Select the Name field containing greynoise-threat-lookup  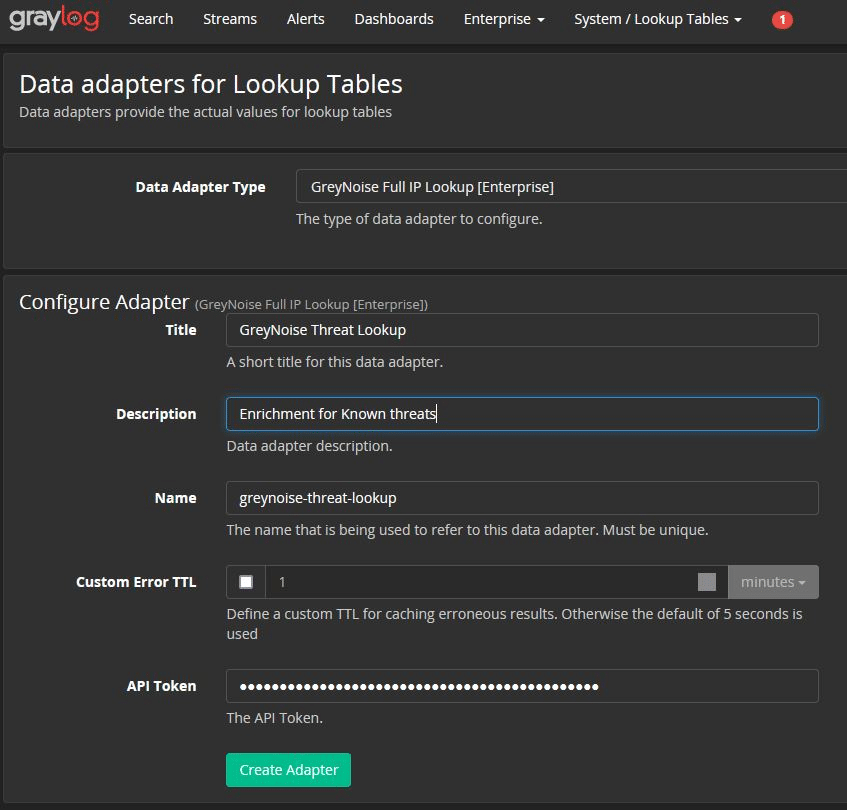tap(520, 497)
